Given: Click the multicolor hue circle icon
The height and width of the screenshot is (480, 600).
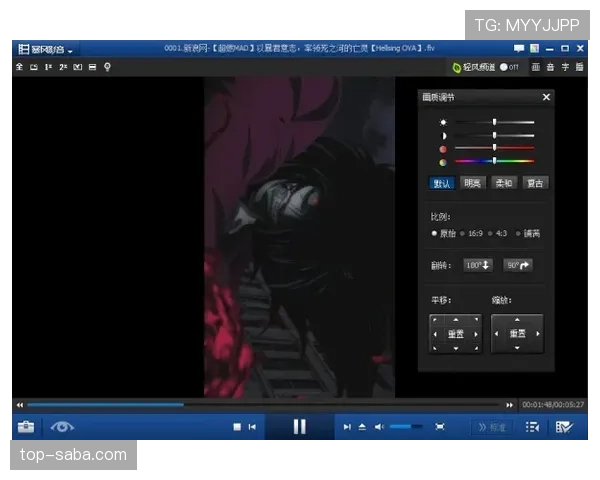Looking at the screenshot, I should click(443, 162).
